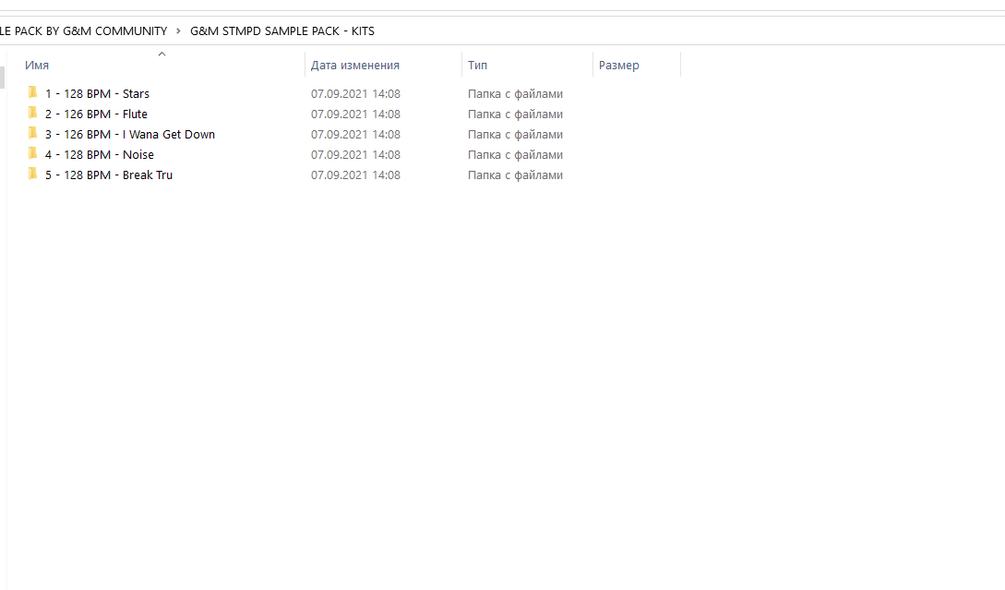Sort by the Размер column header
The width and height of the screenshot is (1005, 590).
(619, 65)
